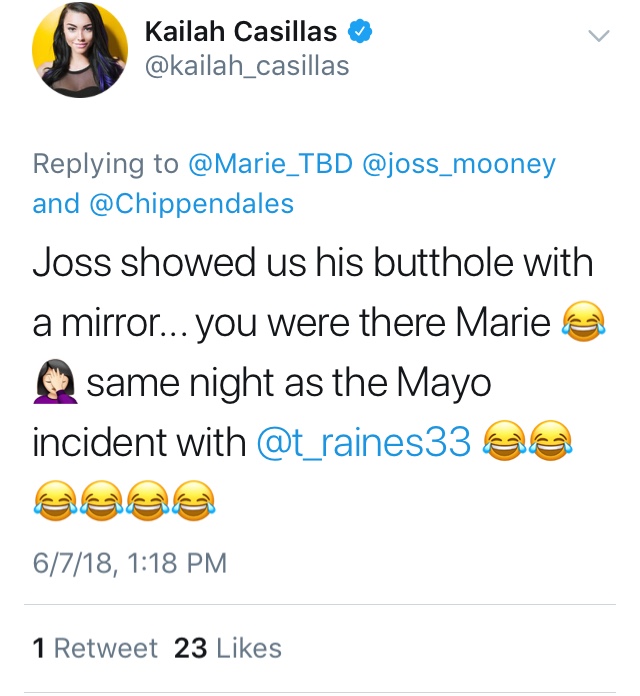The image size is (640, 696).
Task: Click the laughing emoji after Marie
Action: tap(584, 321)
